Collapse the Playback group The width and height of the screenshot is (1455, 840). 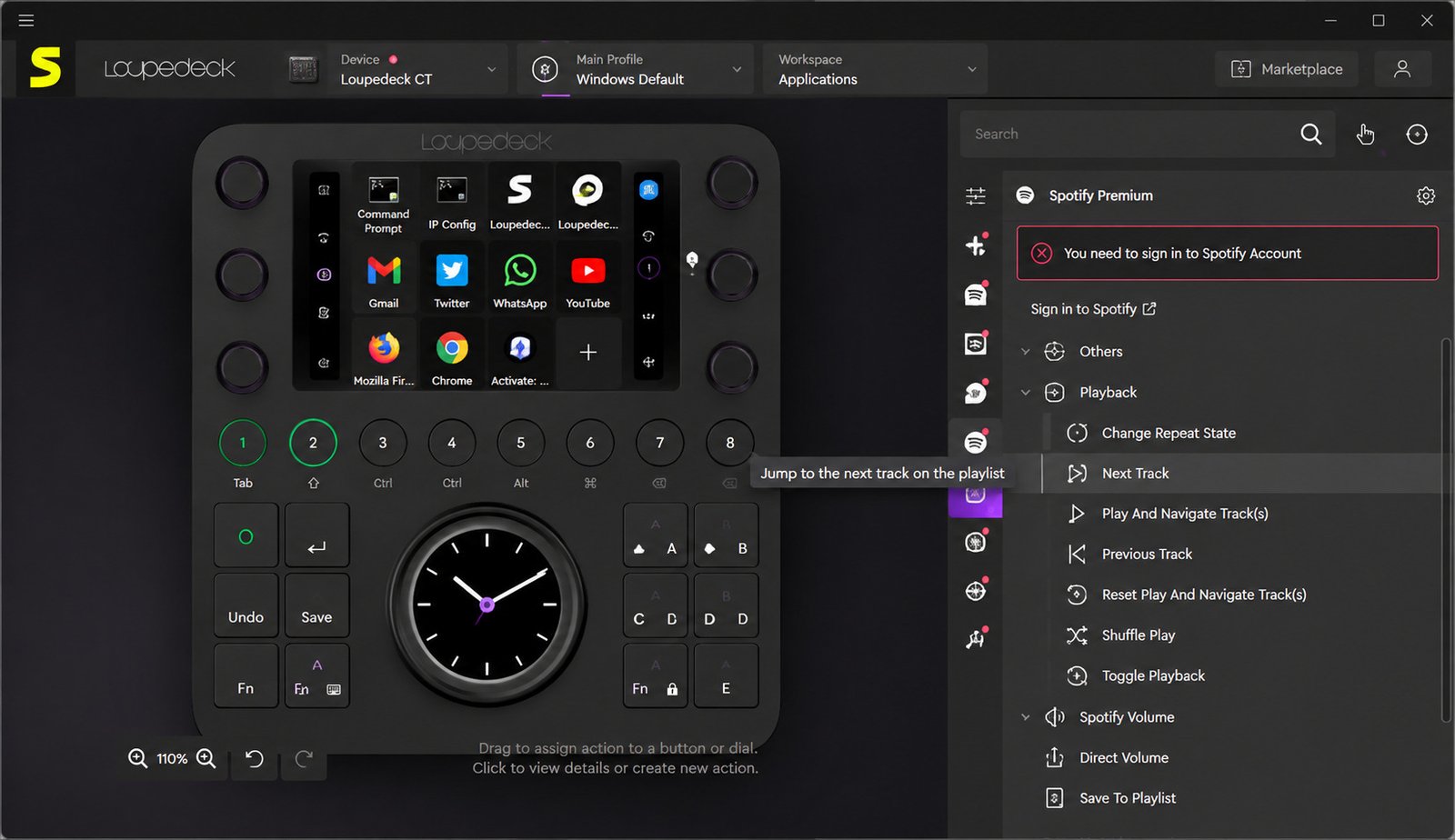pyautogui.click(x=1026, y=393)
